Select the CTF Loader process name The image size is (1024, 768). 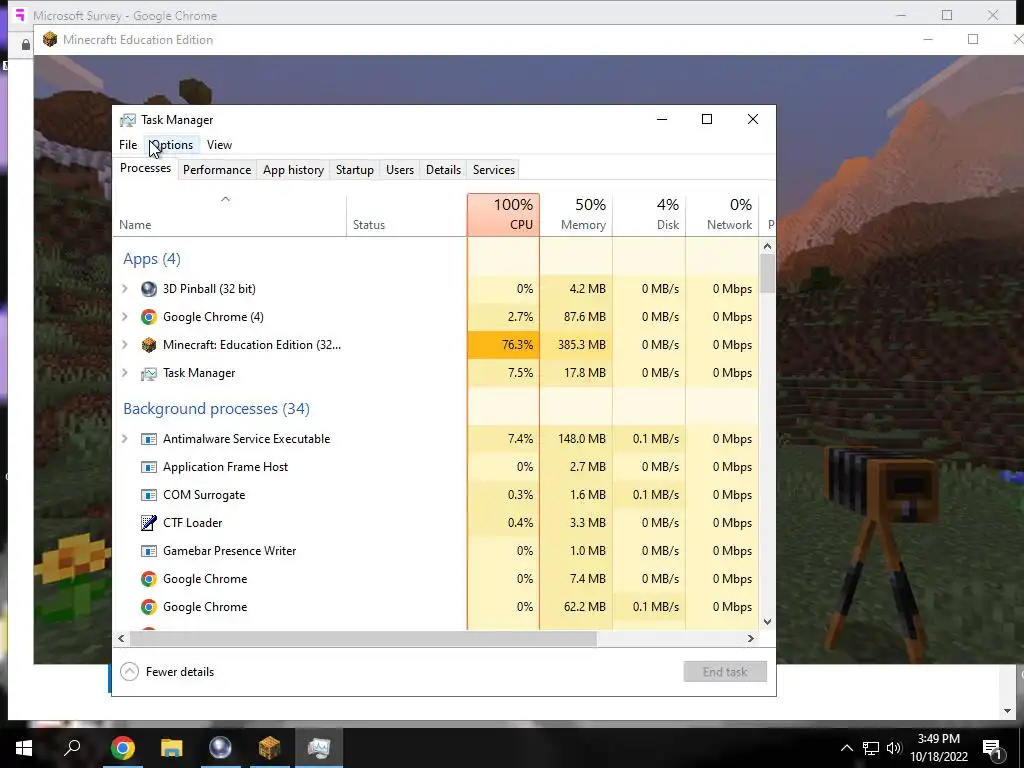[x=192, y=522]
